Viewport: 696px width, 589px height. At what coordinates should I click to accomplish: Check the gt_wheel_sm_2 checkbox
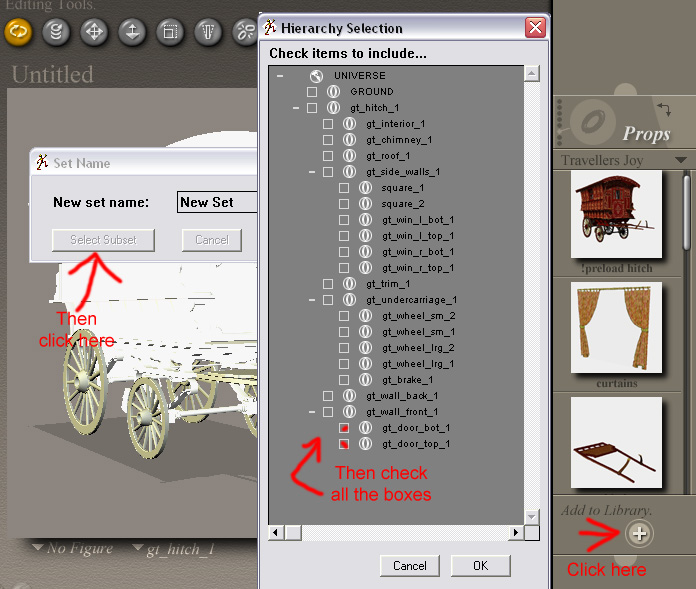(x=344, y=316)
